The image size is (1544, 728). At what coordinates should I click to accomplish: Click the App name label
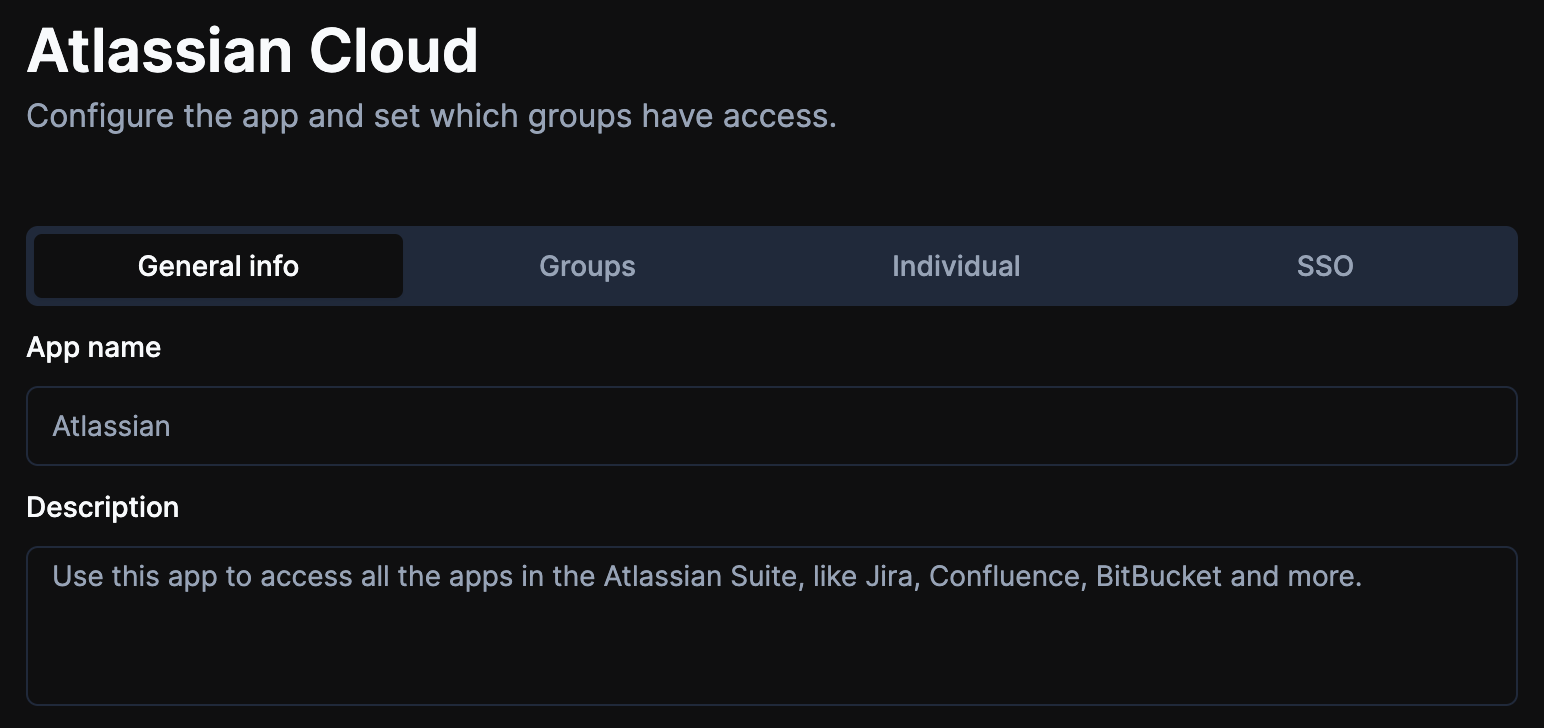point(93,347)
